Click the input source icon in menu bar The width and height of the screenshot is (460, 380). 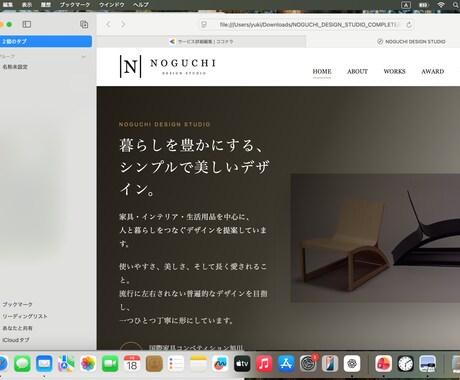click(x=406, y=5)
